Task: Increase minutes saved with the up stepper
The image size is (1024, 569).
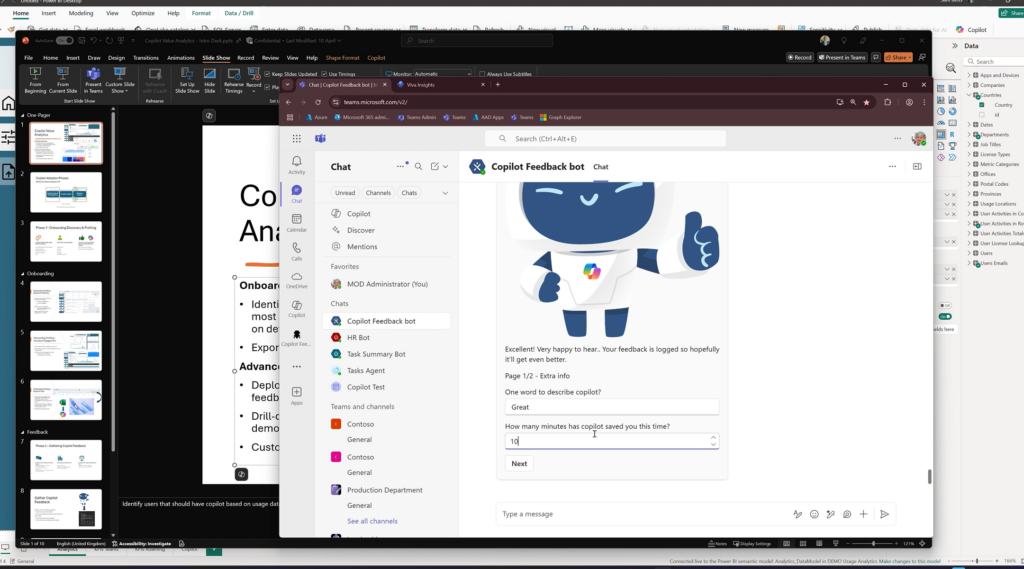Action: pyautogui.click(x=713, y=438)
